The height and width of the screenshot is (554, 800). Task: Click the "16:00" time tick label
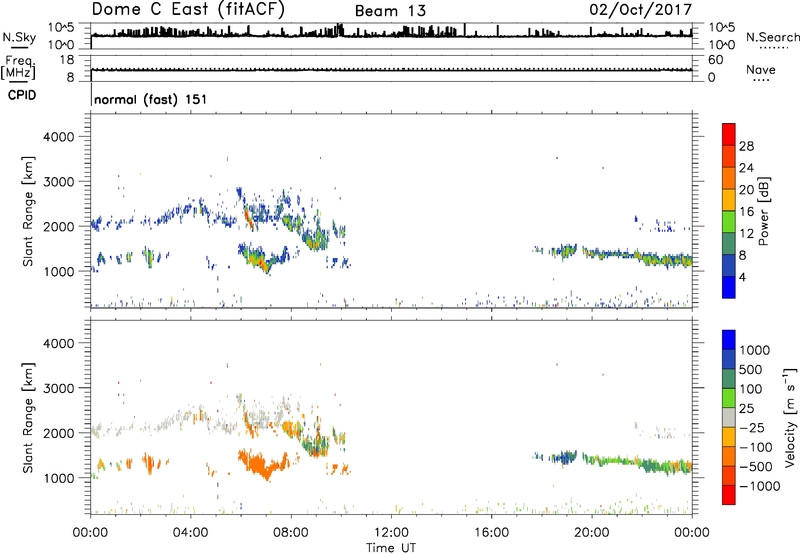(491, 533)
